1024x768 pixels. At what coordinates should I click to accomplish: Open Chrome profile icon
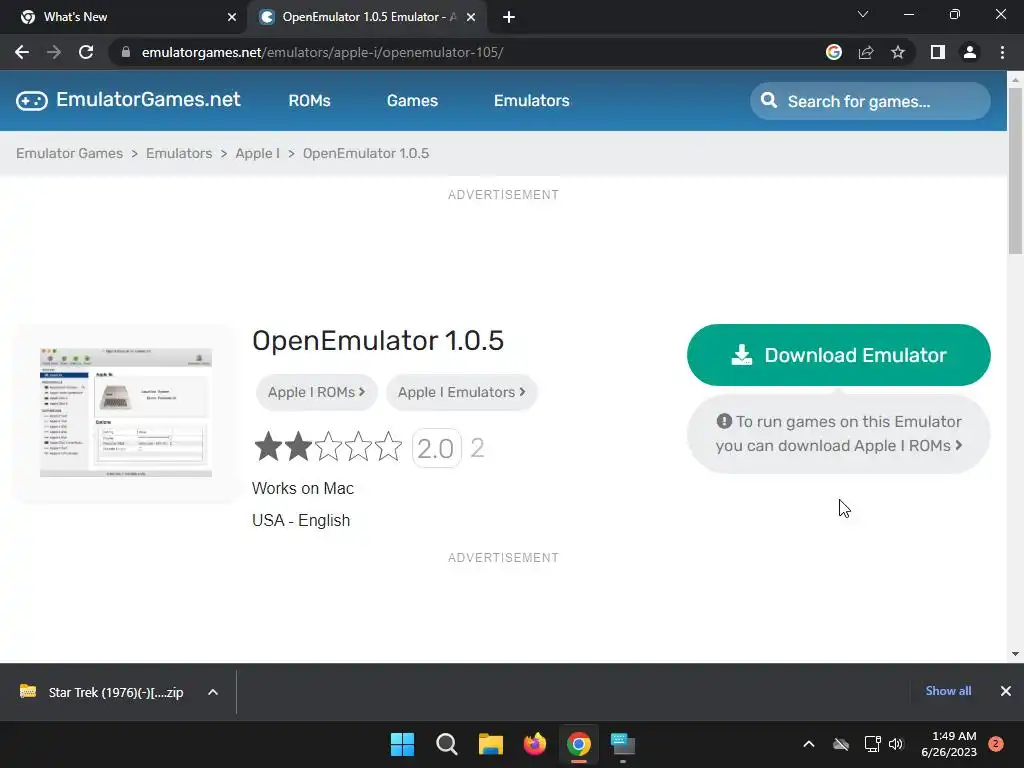[970, 52]
